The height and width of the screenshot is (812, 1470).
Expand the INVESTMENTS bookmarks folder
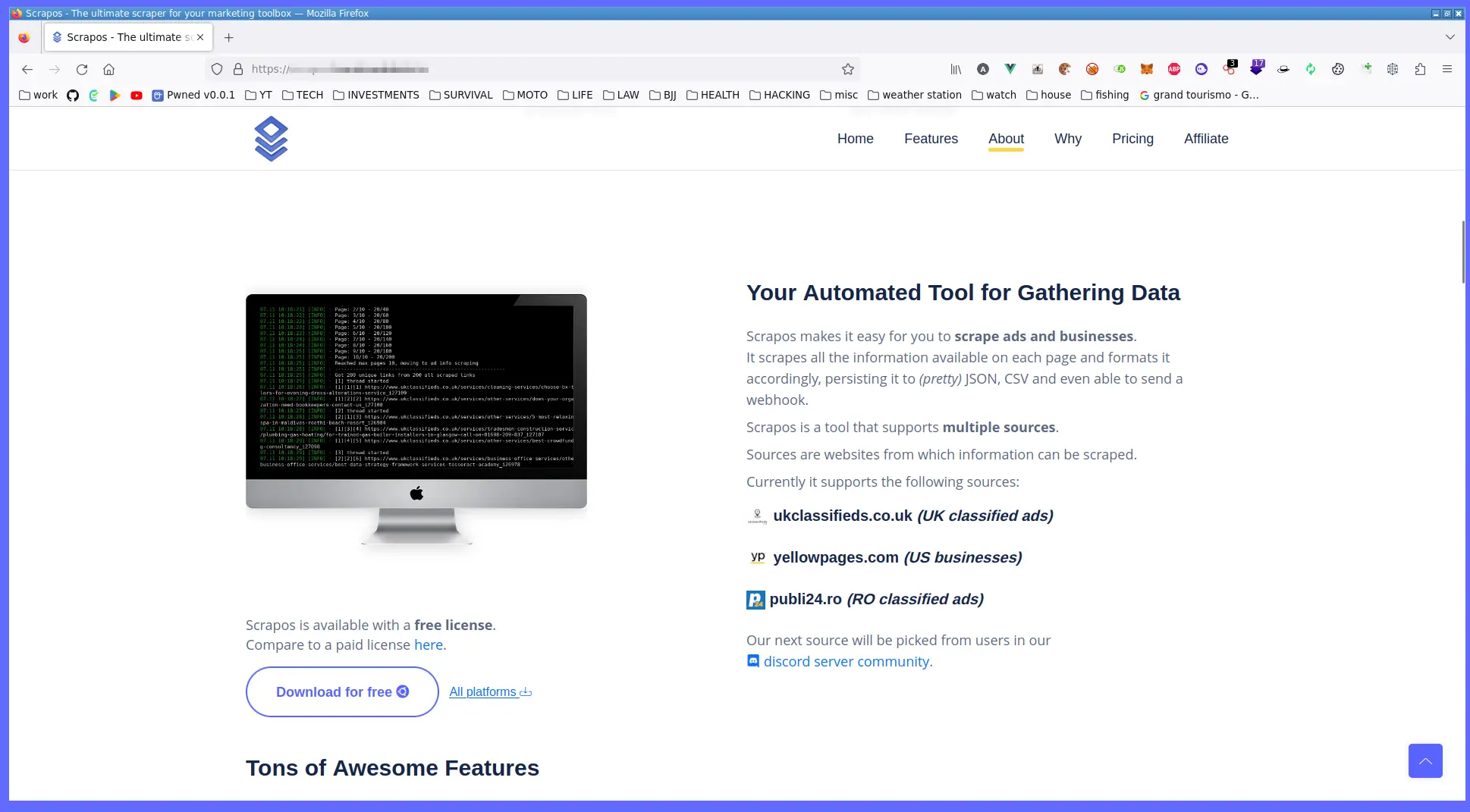(x=376, y=95)
